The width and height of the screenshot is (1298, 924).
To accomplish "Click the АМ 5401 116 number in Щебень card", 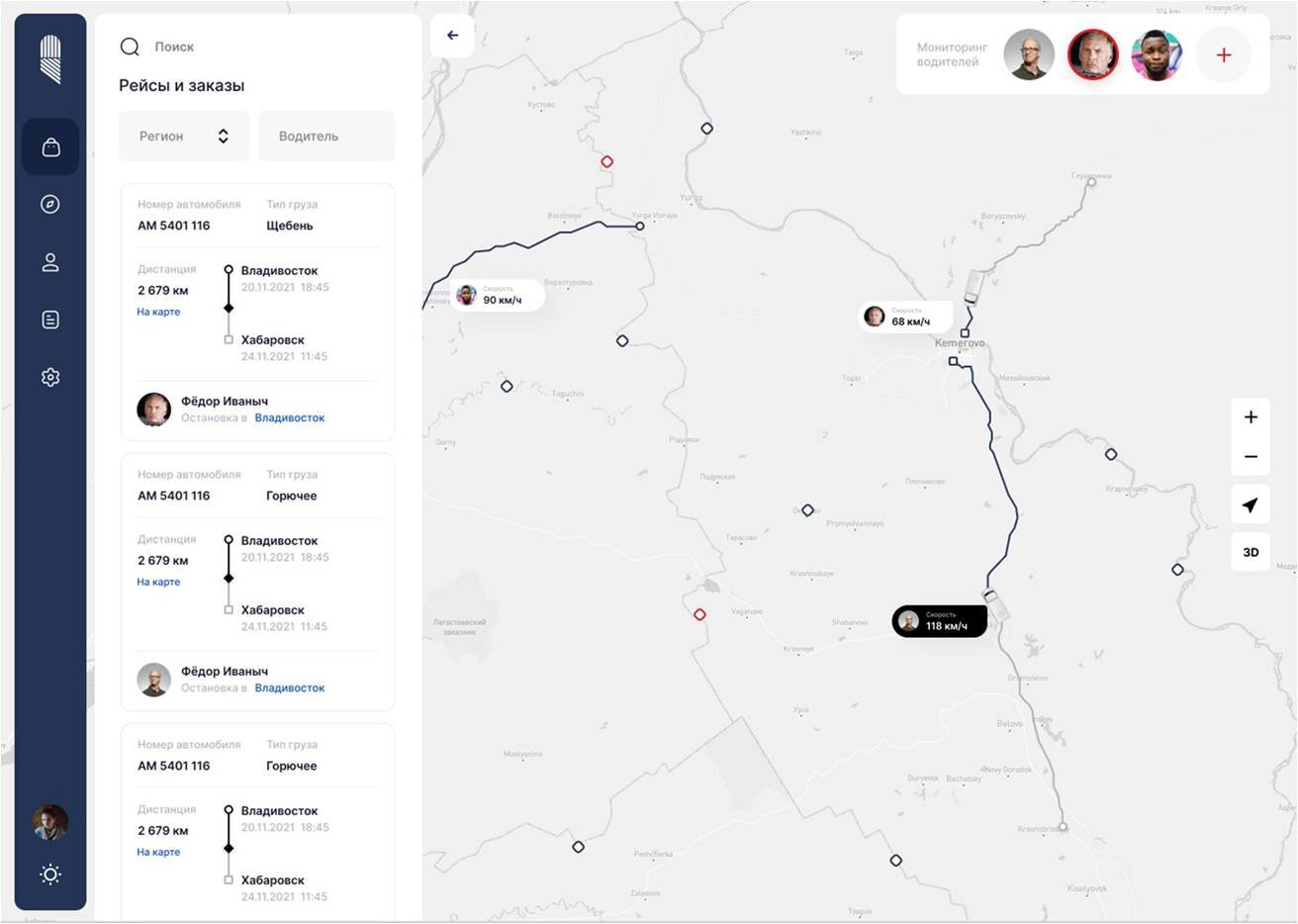I will tap(174, 226).
